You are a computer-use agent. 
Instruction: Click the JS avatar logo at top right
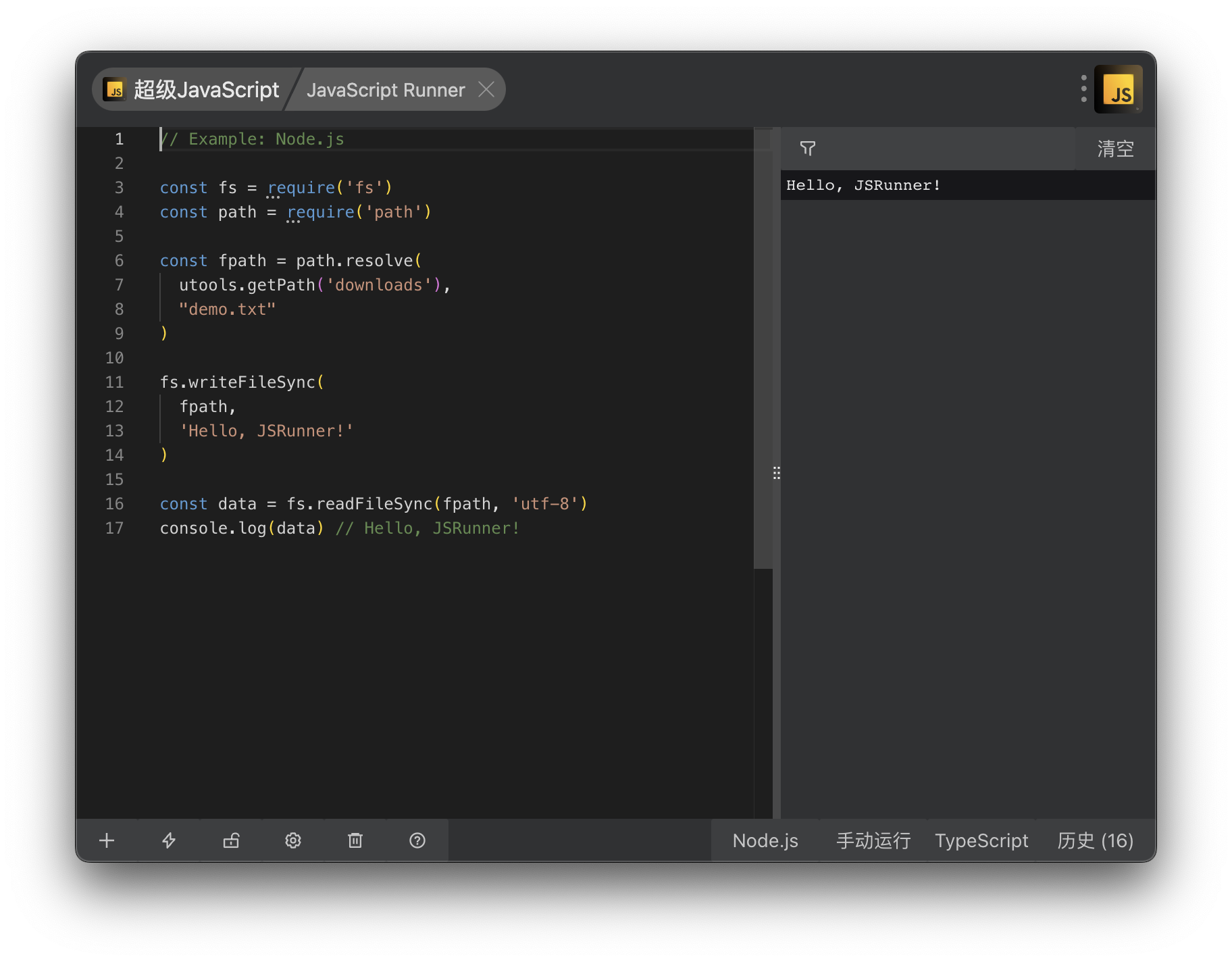coord(1119,88)
